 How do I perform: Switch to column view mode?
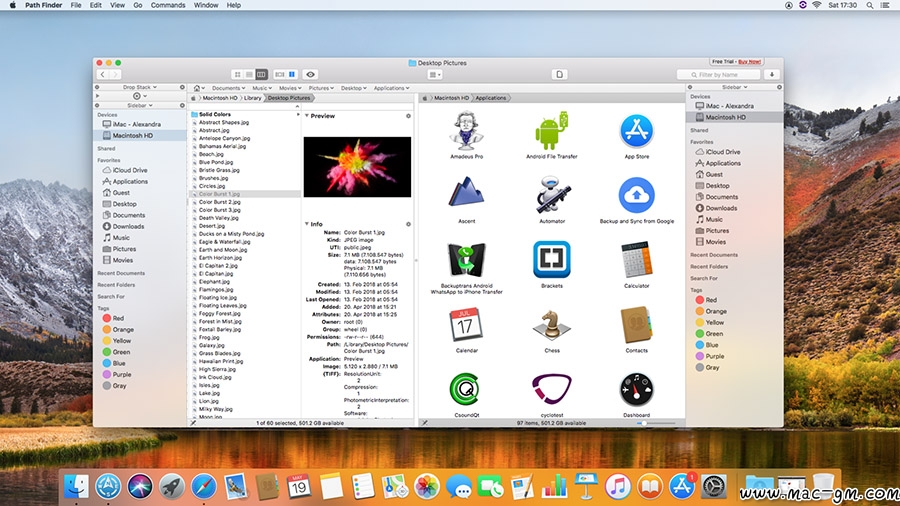[262, 75]
